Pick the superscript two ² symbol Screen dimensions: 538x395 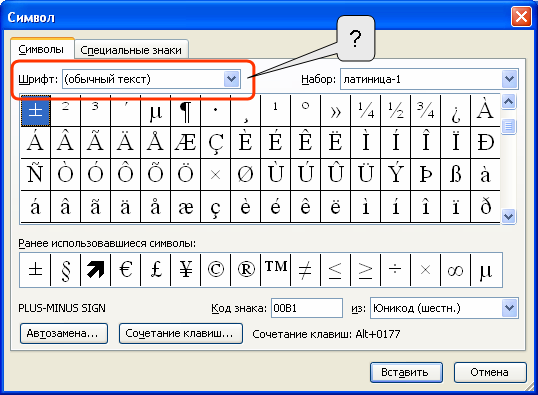(x=66, y=111)
